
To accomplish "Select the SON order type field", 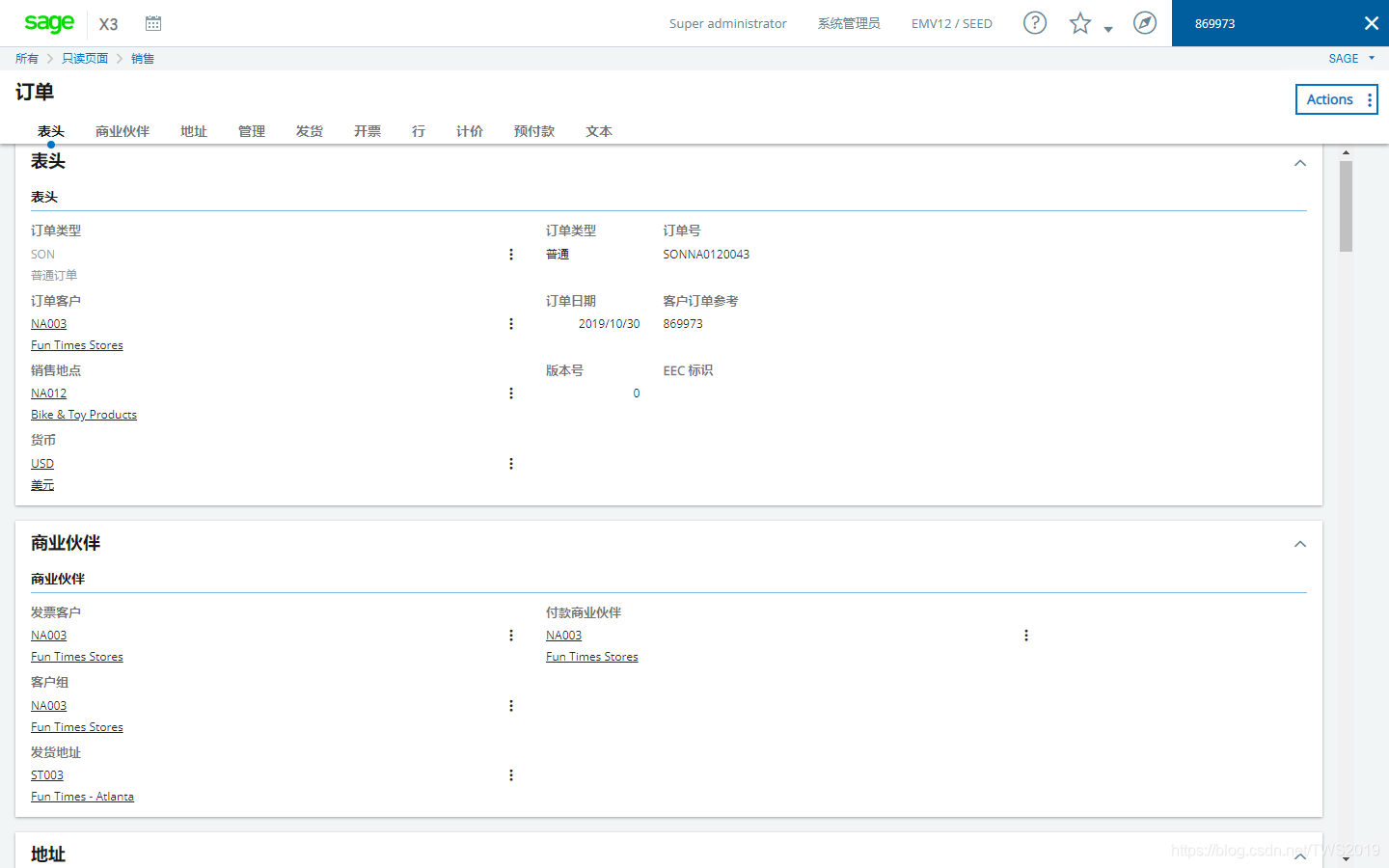I will 42,255.
